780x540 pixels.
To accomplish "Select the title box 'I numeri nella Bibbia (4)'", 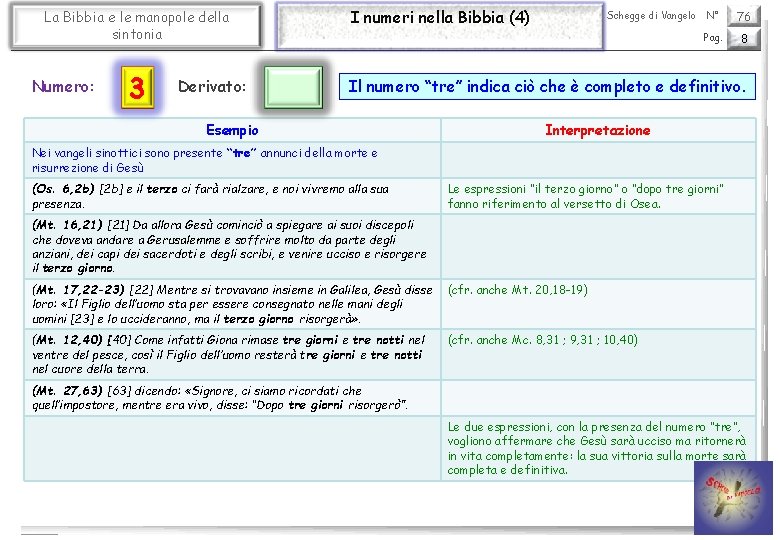I will coord(440,26).
